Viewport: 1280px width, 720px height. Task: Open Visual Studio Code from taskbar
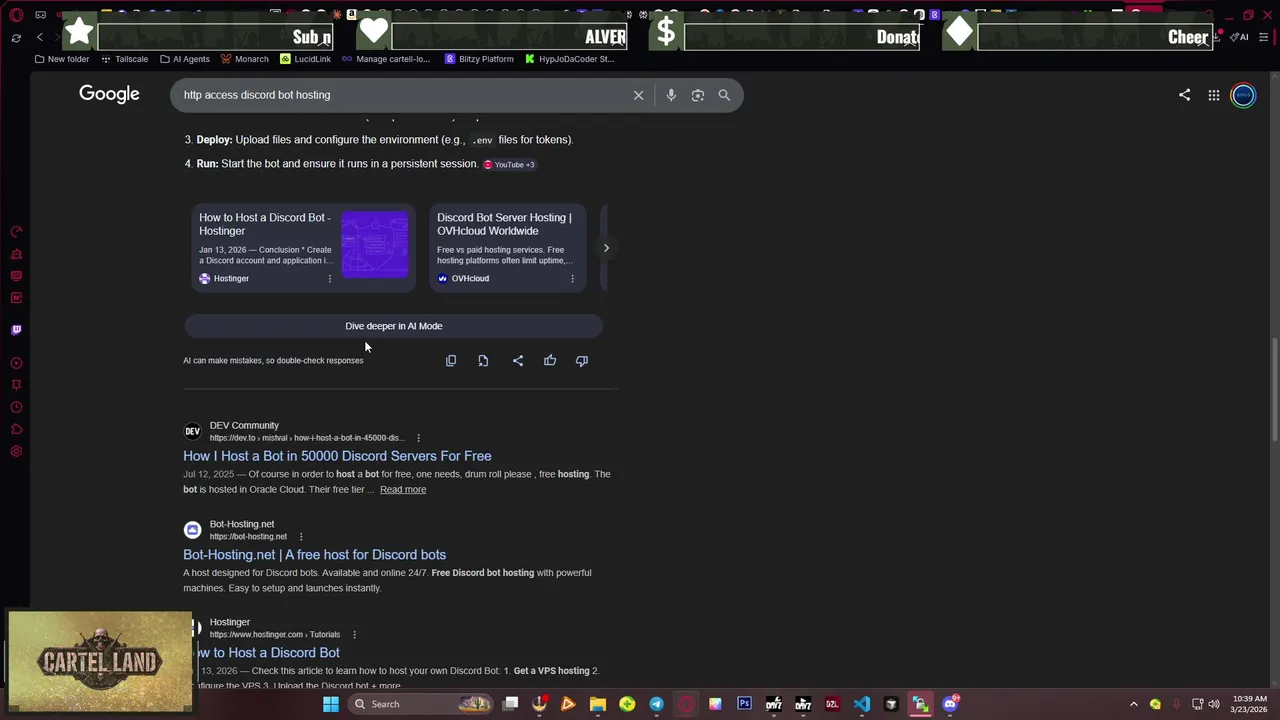(x=862, y=704)
